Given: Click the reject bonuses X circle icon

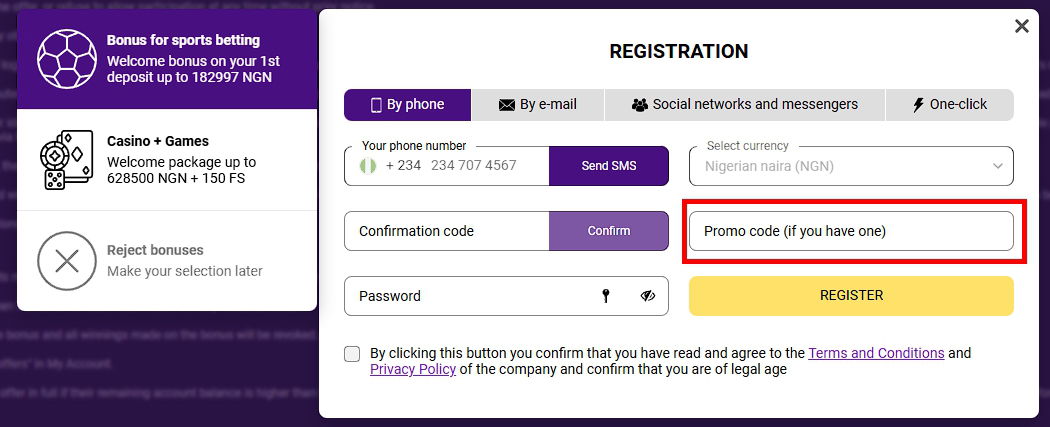Looking at the screenshot, I should point(67,261).
